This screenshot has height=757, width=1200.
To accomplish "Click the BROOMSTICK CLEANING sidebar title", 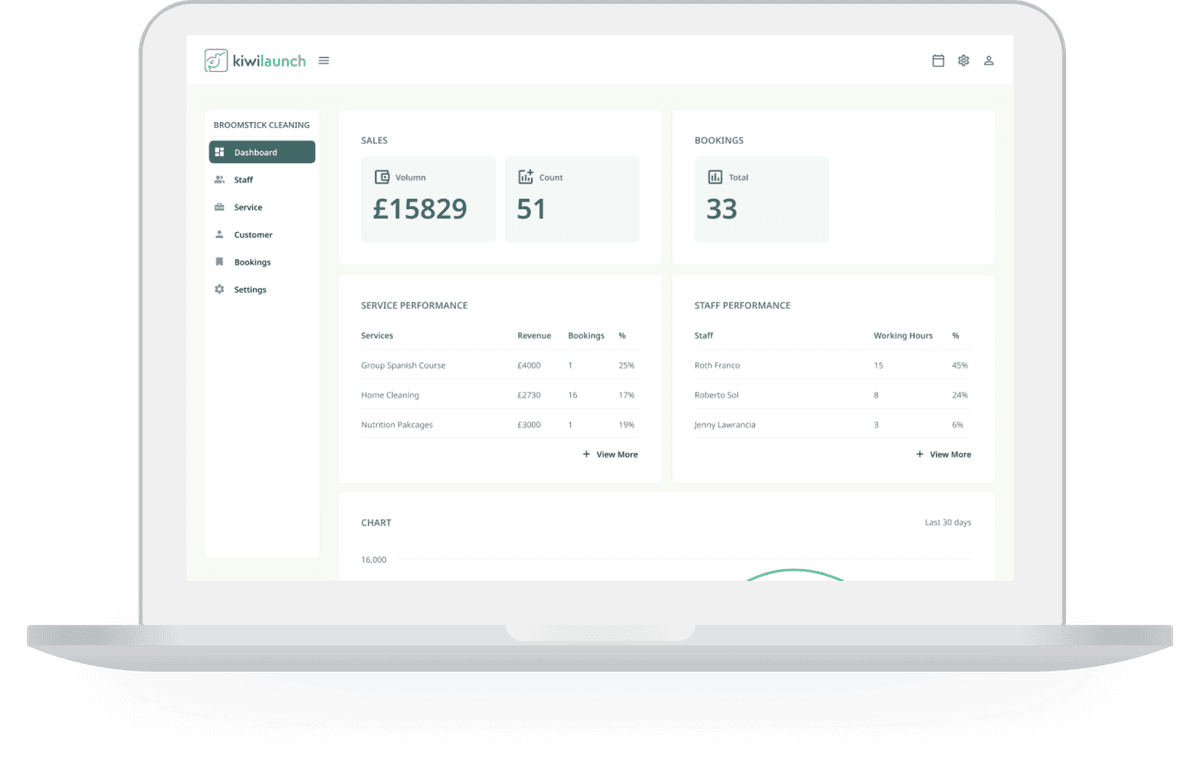I will click(262, 125).
